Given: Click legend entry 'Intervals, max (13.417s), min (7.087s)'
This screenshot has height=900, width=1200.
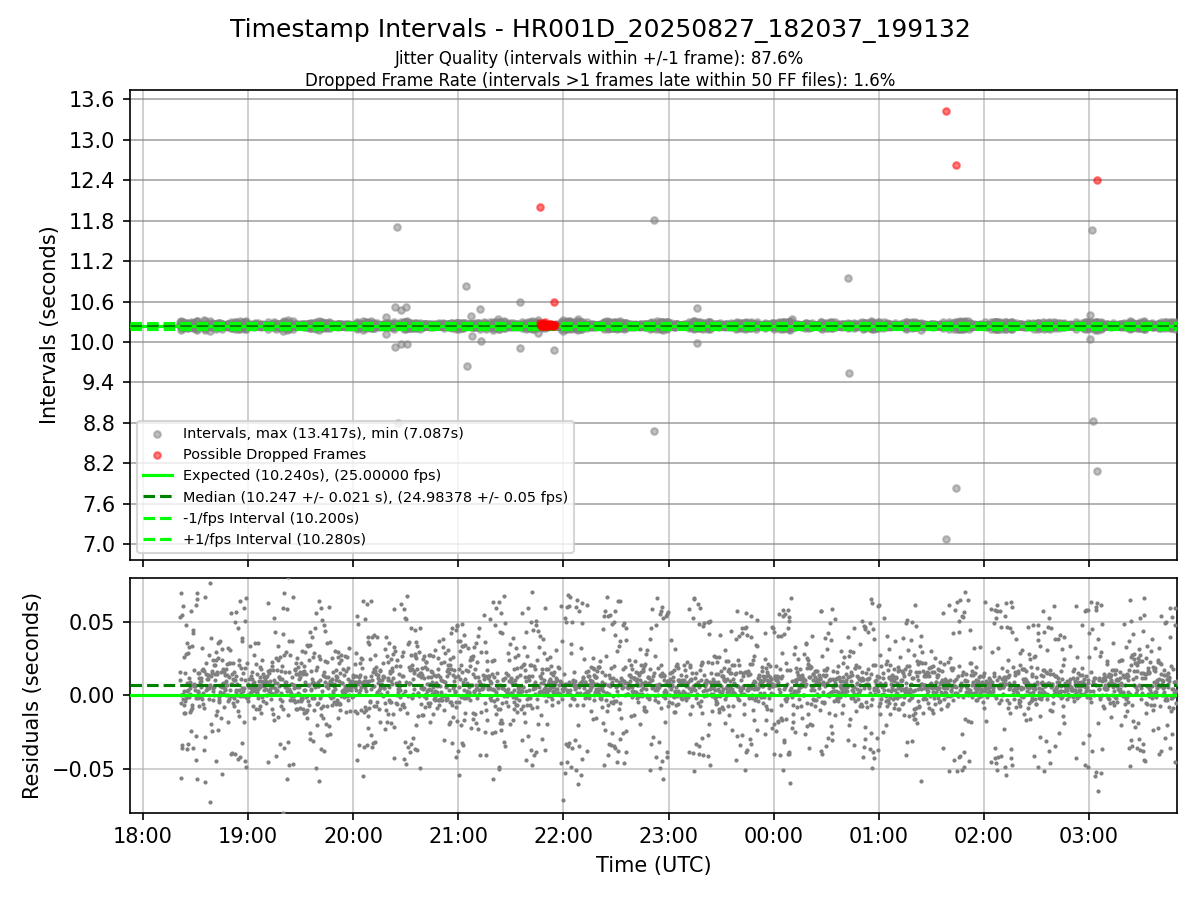Looking at the screenshot, I should point(323,433).
